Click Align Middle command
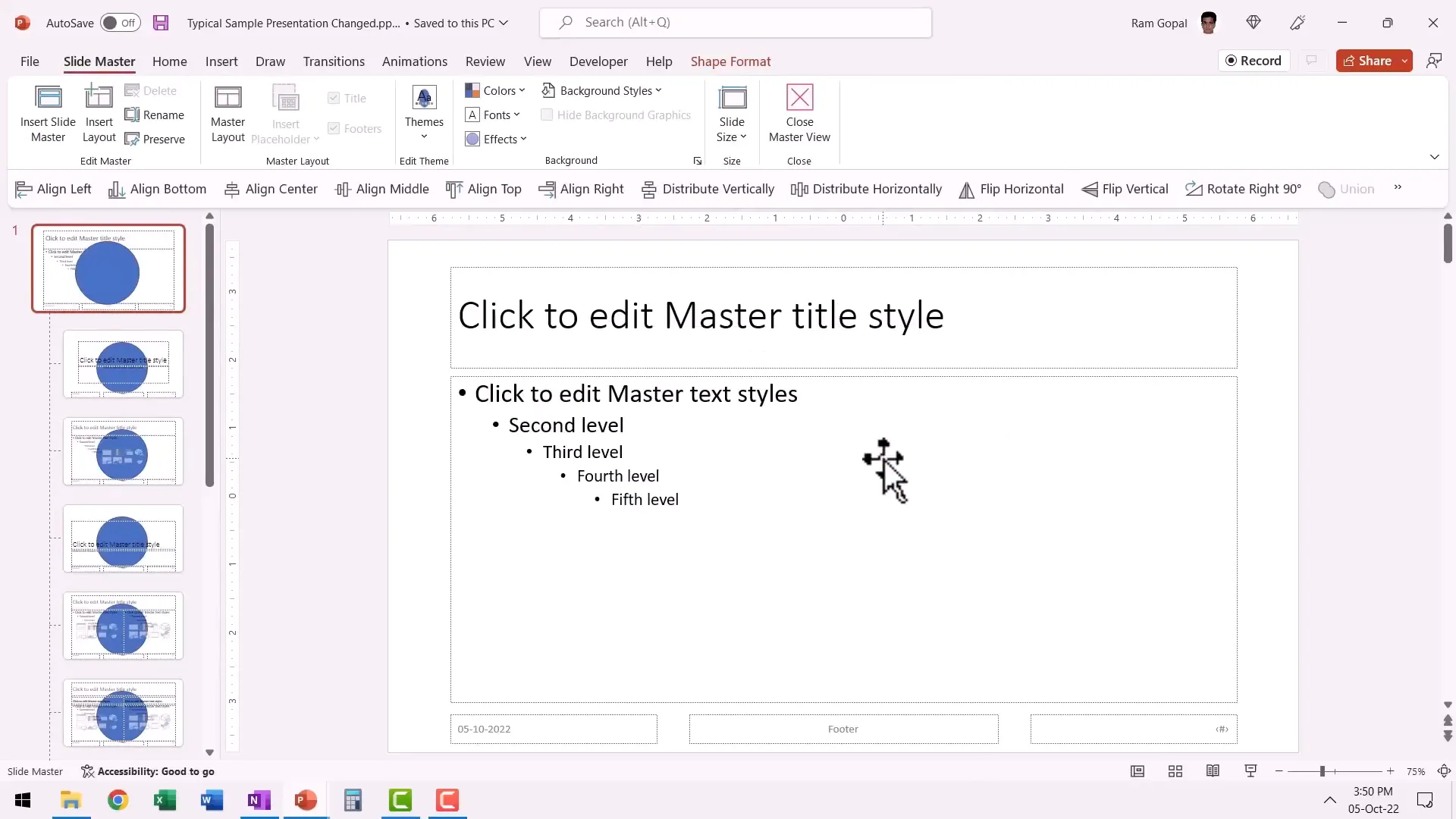 (x=382, y=189)
